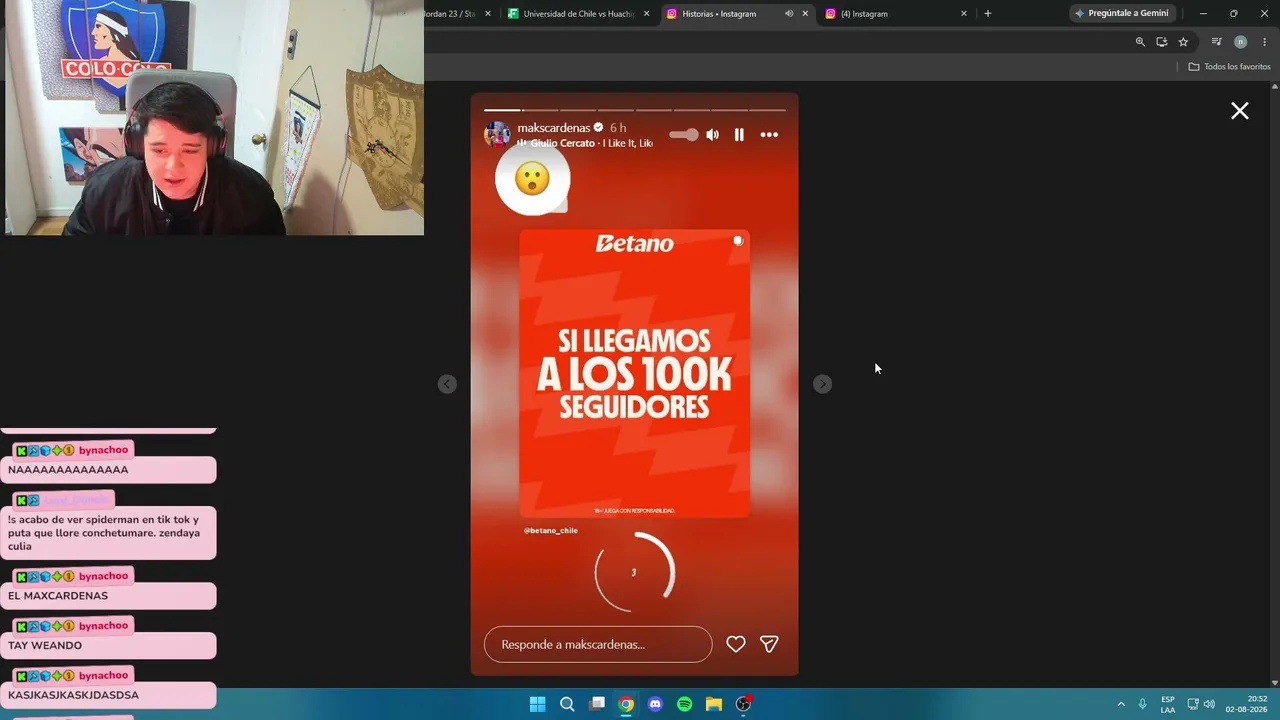
Task: Click the 'Responde a makscardenas...' reply field
Action: 598,645
